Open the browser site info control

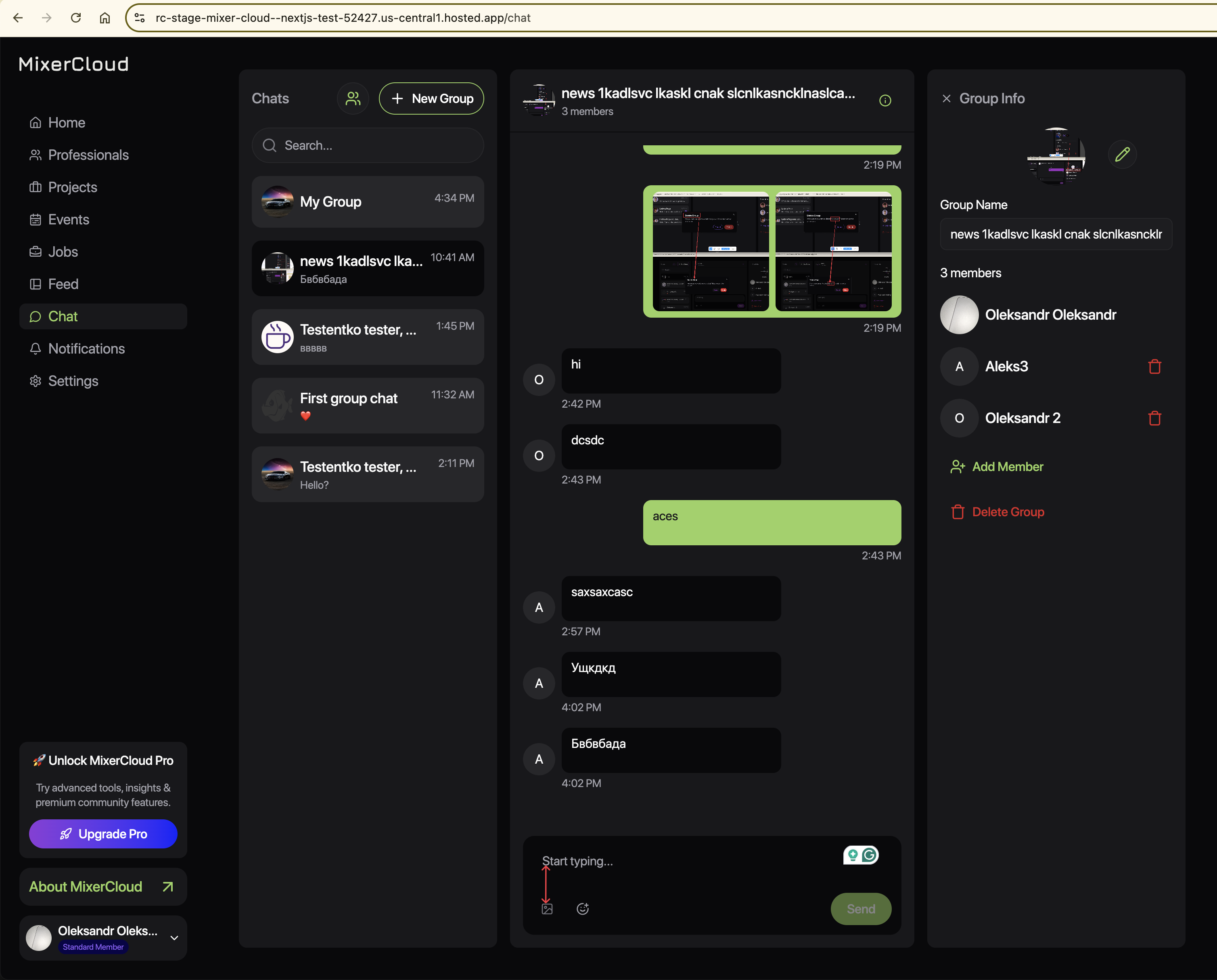140,18
